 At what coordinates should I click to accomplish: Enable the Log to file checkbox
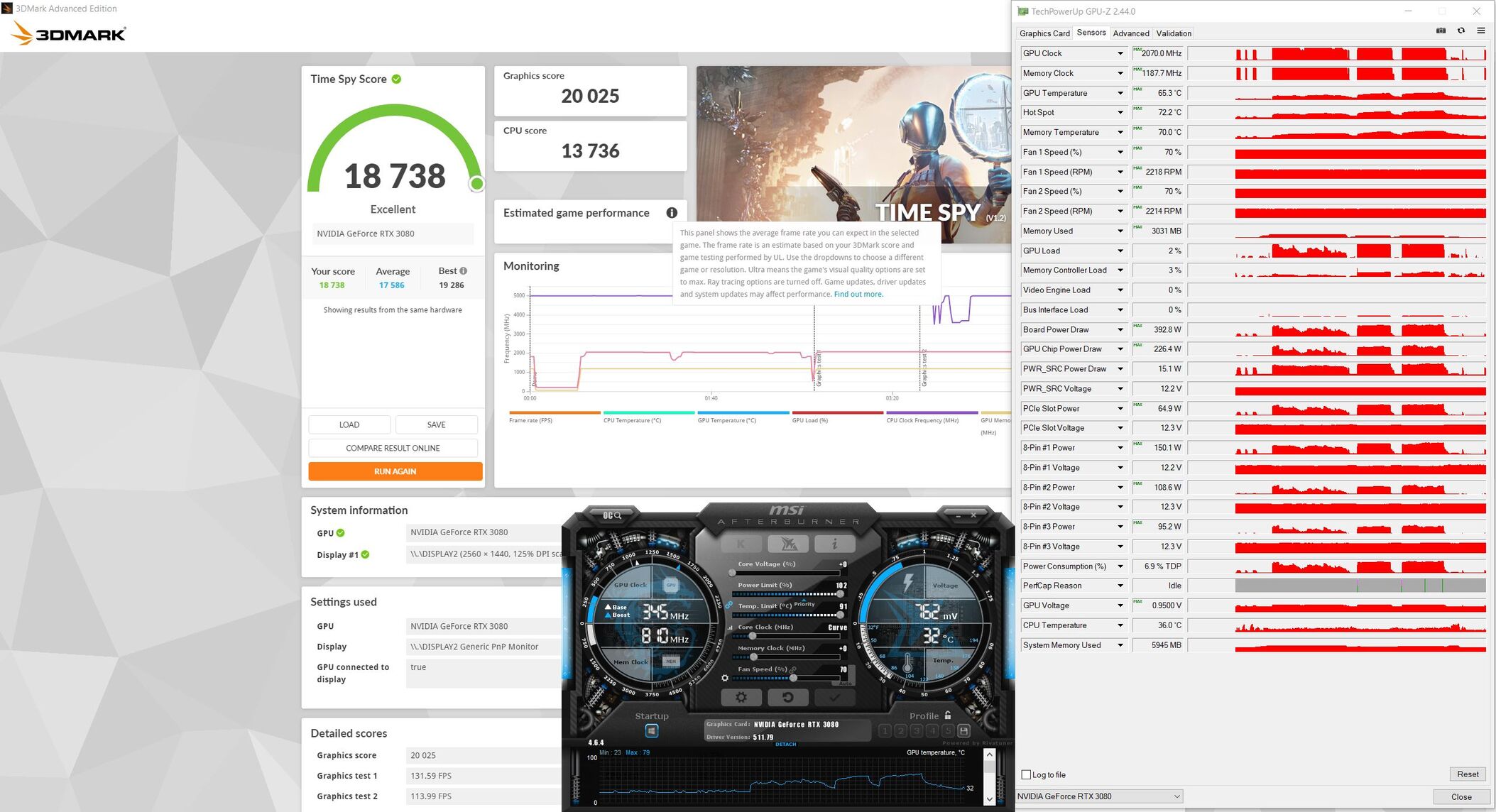pos(1026,774)
